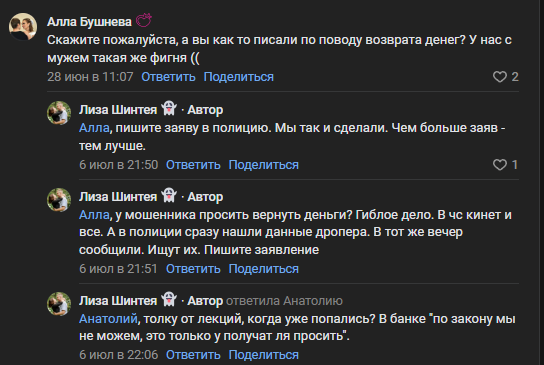Click the emoji status next to Алла Бушнева
This screenshot has width=544, height=365.
144,20
